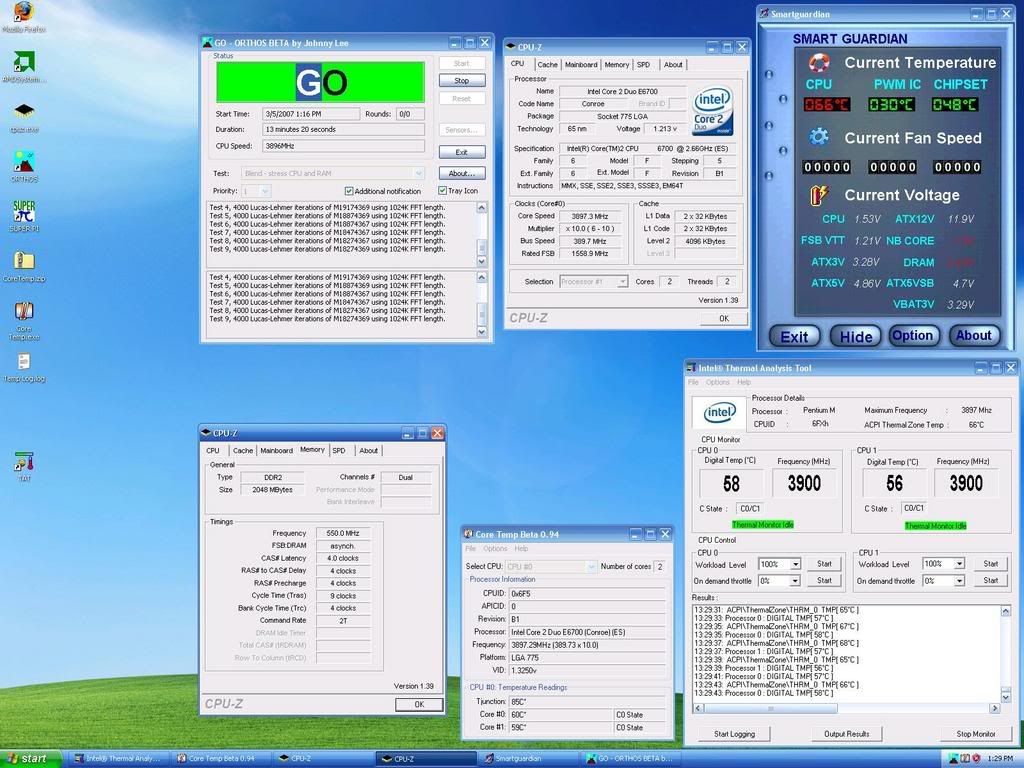Toggle Additional notification checkbox in ORTHOS
Viewport: 1024px width, 768px height.
click(349, 191)
